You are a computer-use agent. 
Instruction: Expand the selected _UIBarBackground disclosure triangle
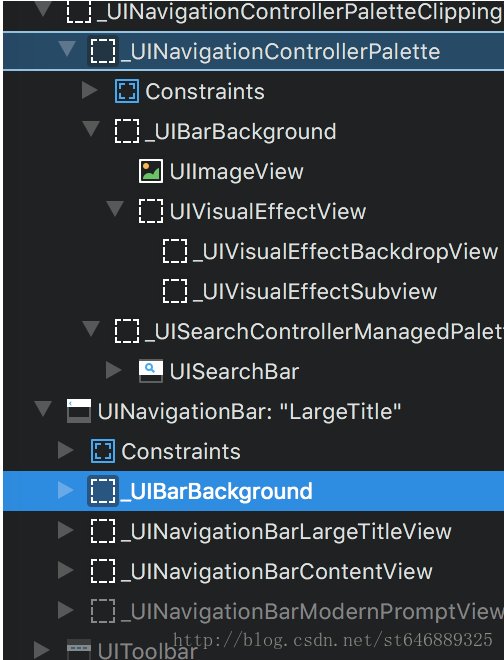coord(65,490)
